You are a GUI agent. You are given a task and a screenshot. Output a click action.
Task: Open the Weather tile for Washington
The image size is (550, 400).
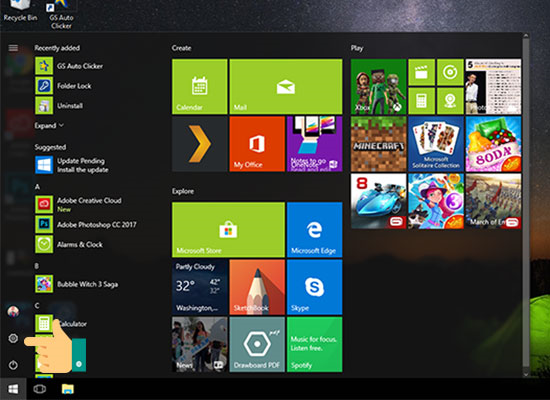pyautogui.click(x=200, y=287)
